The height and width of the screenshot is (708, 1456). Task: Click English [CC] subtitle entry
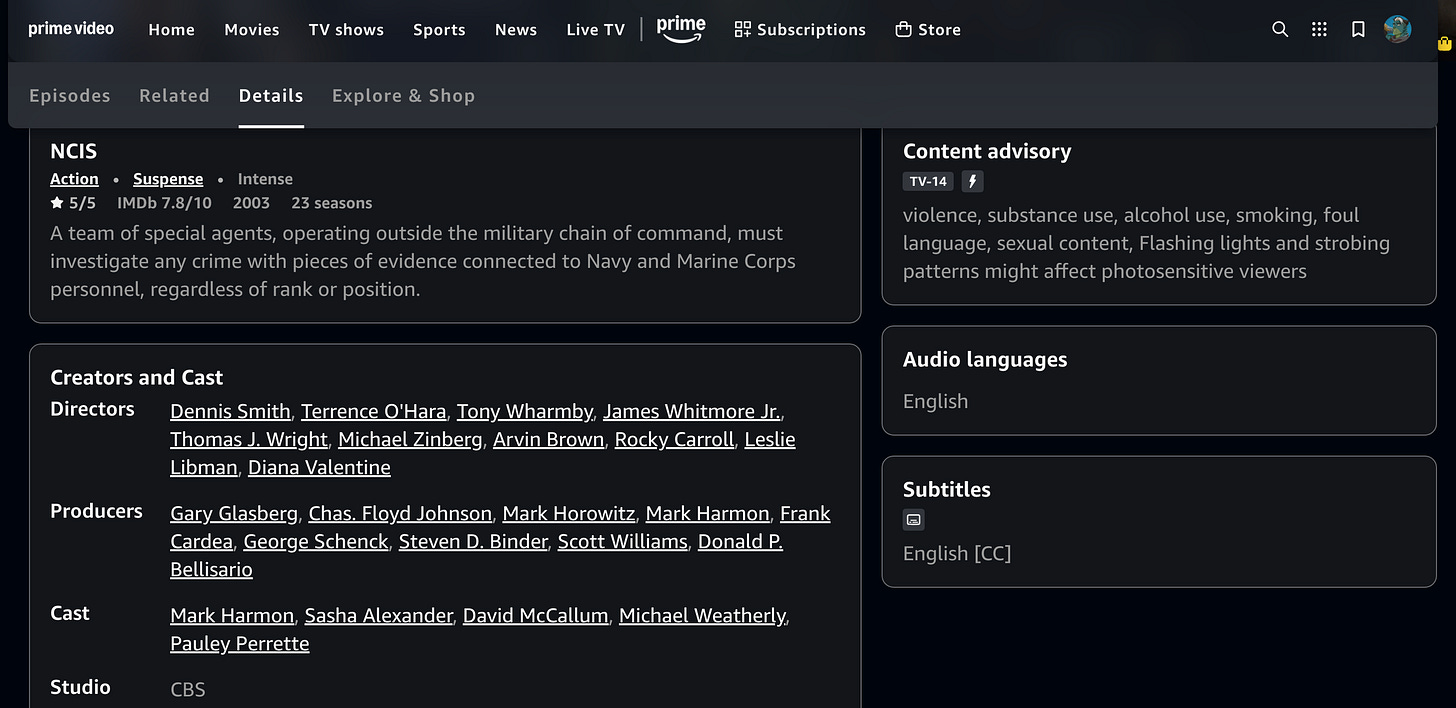[x=957, y=553]
